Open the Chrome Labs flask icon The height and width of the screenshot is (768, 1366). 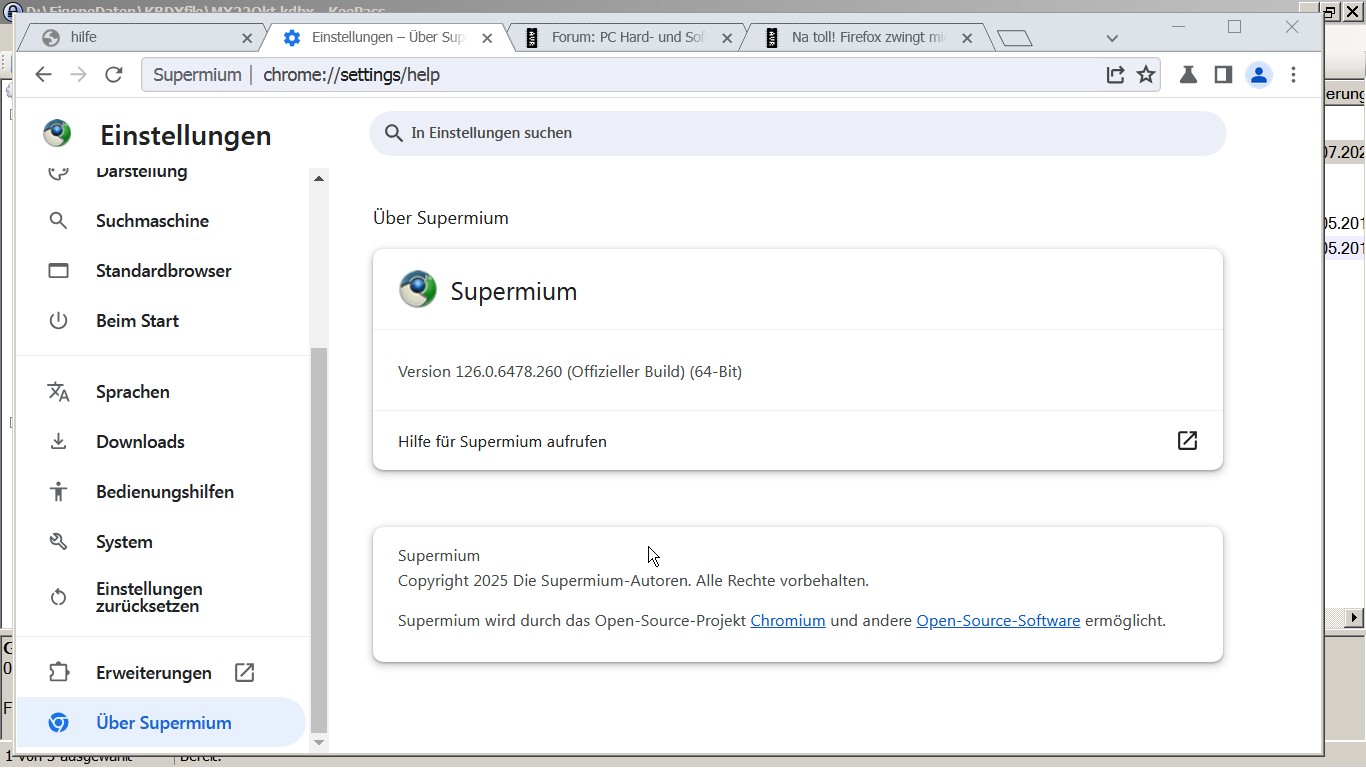(x=1188, y=75)
